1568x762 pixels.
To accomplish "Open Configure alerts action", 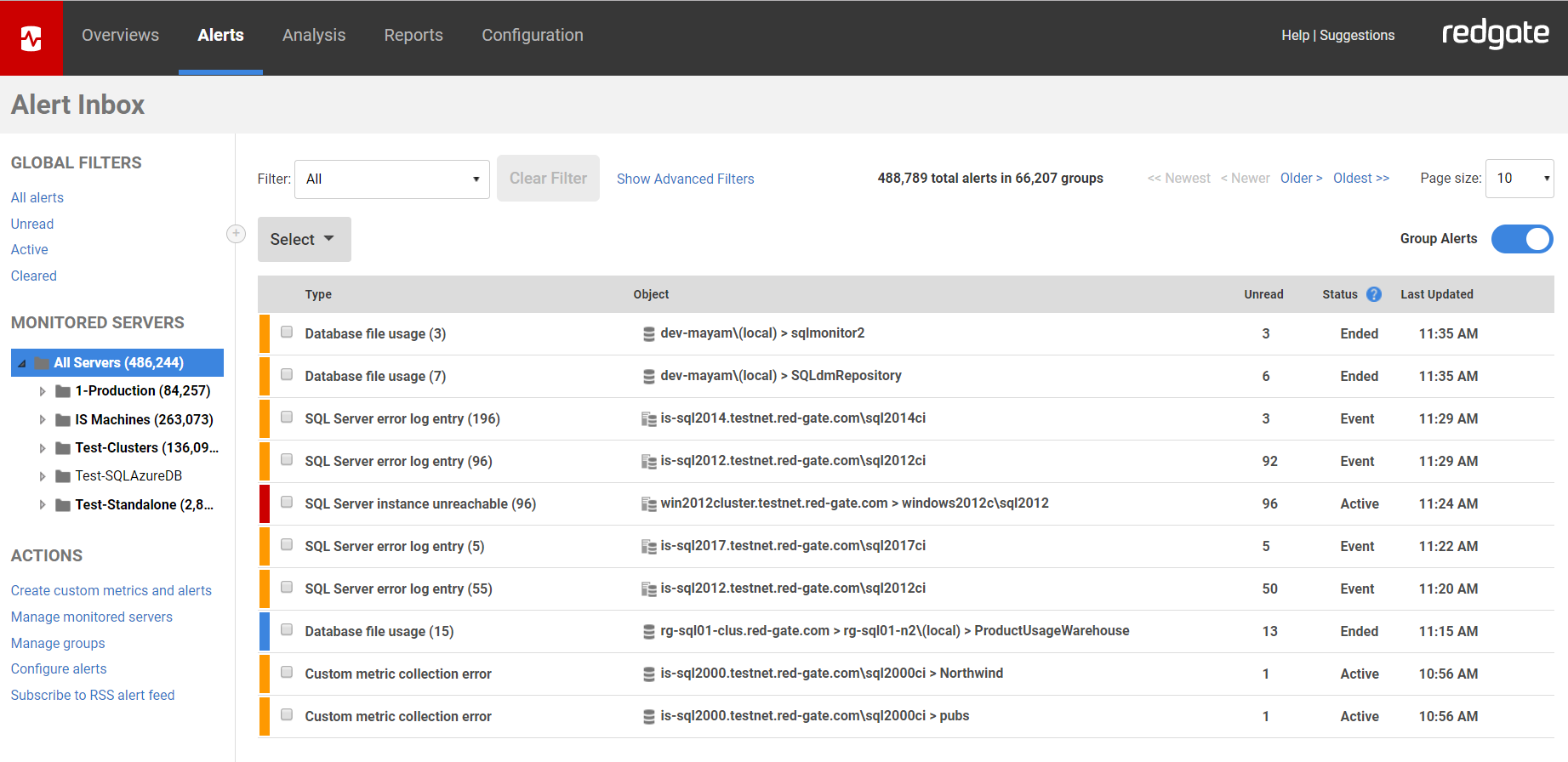I will click(x=59, y=669).
